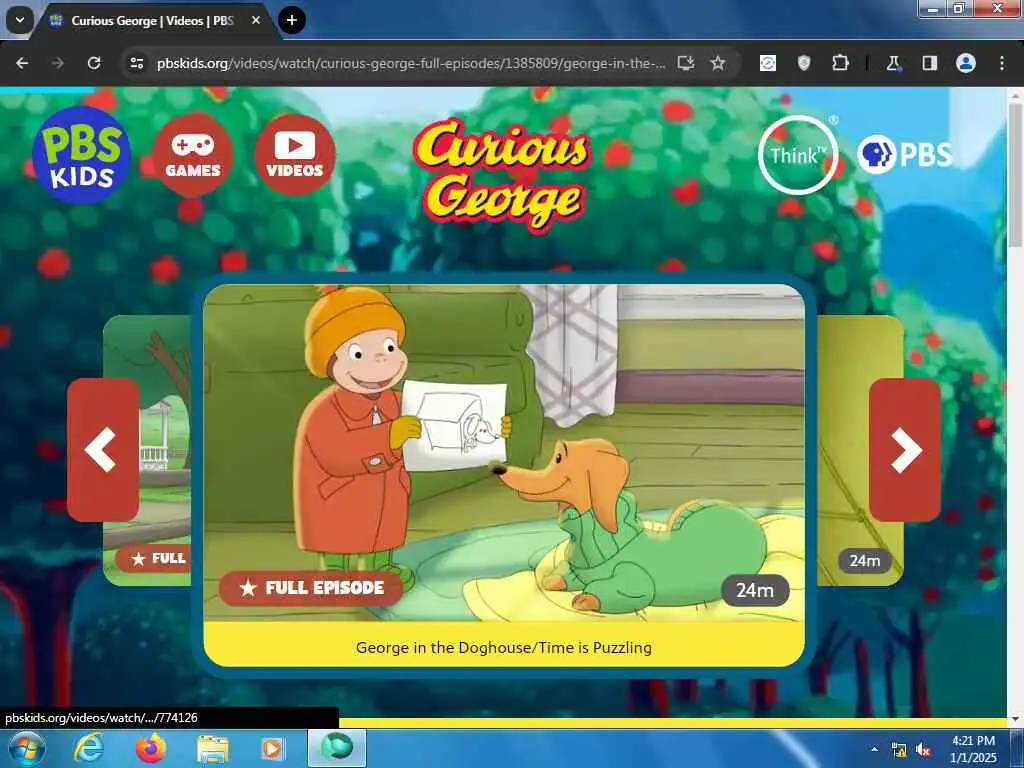Show hidden system tray icons
The image size is (1024, 768).
tap(874, 749)
